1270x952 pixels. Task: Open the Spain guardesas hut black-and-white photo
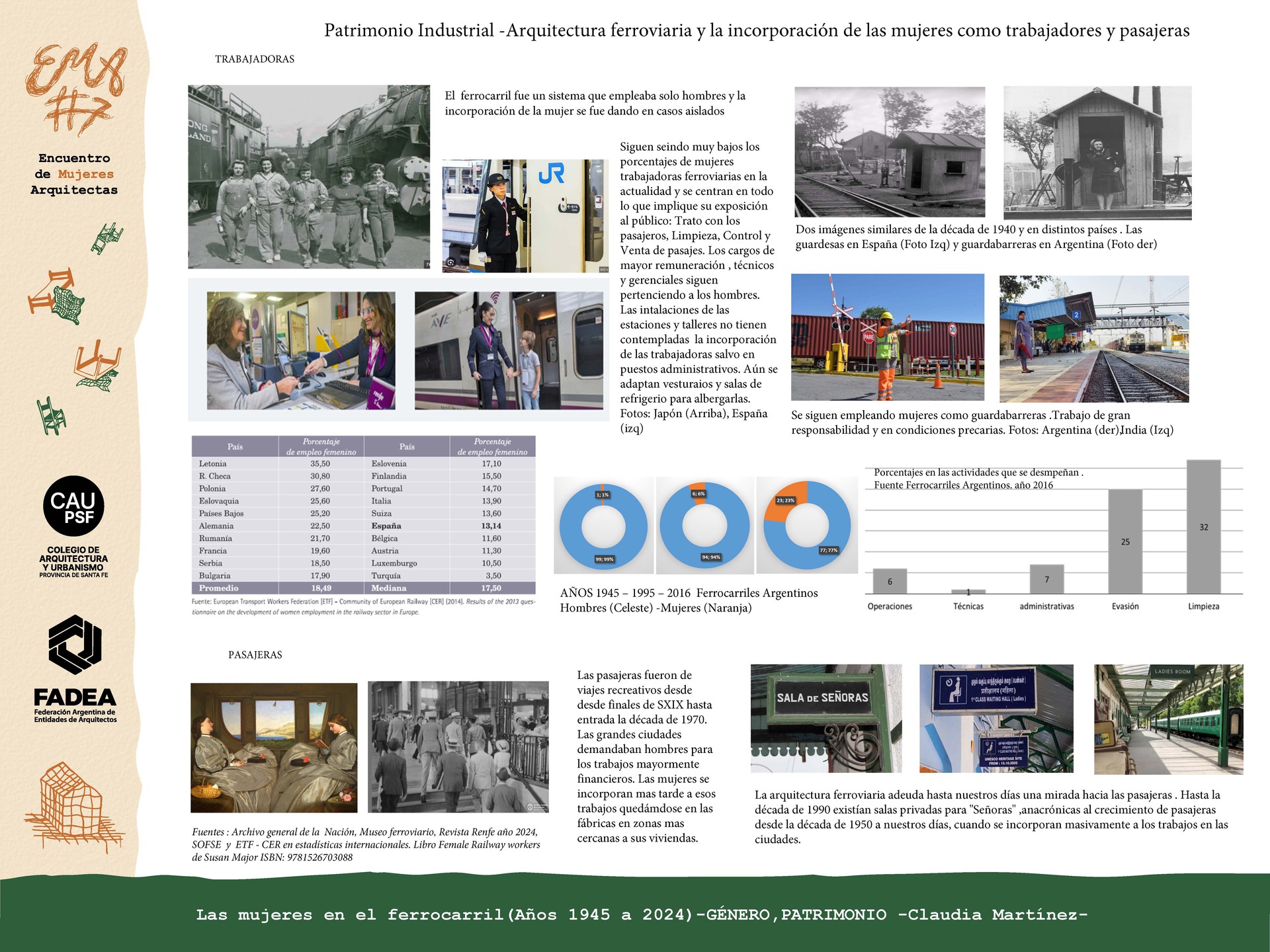pyautogui.click(x=890, y=152)
